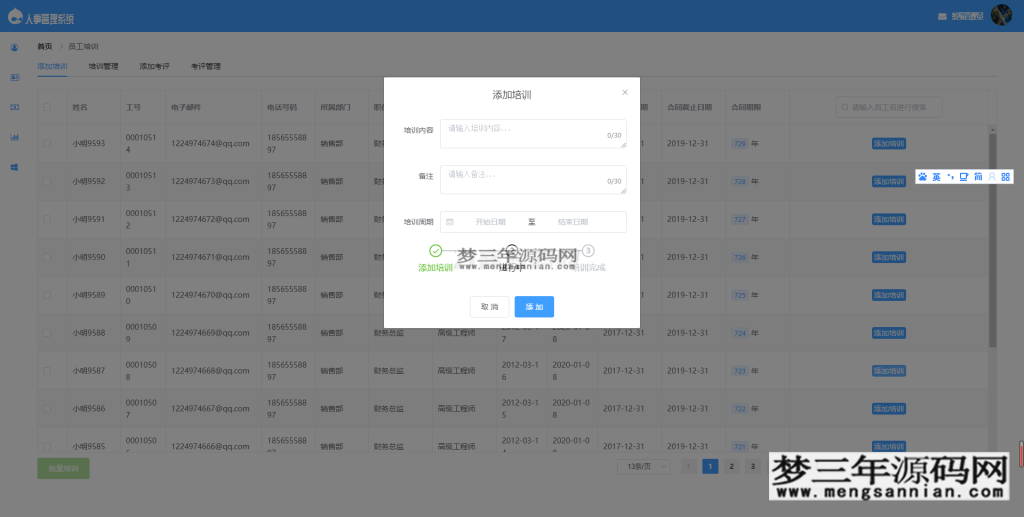Screen dimensions: 1024x517
Task: Check the box for 小明9588
Action: pos(47,333)
